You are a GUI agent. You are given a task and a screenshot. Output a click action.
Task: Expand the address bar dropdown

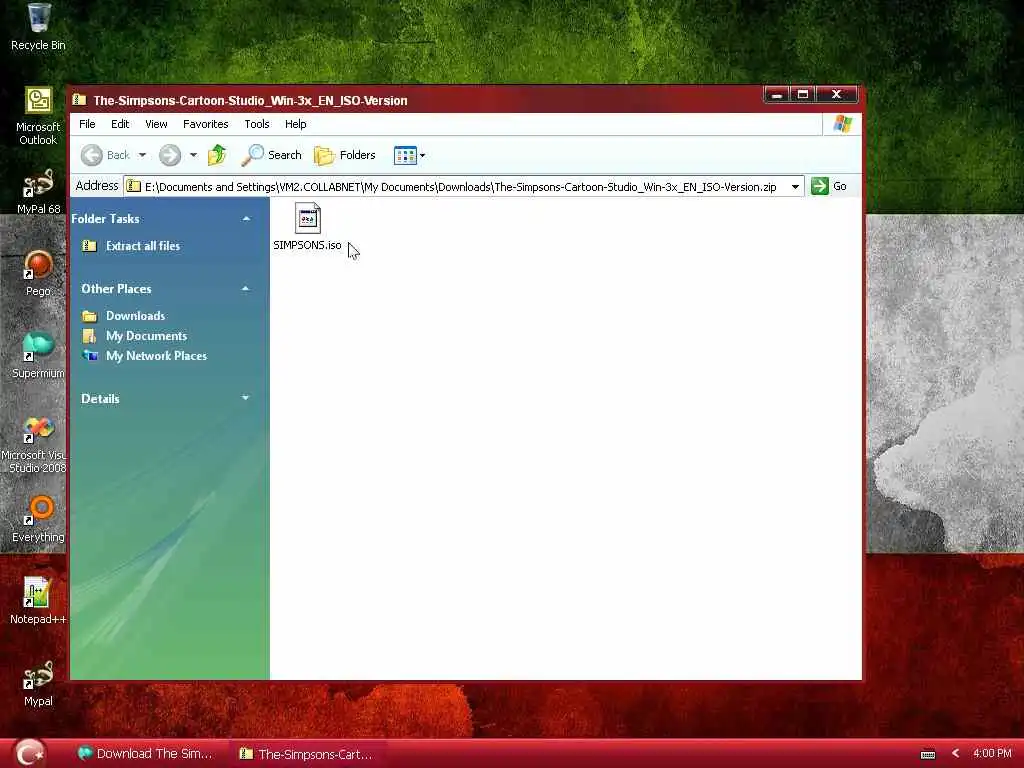795,187
